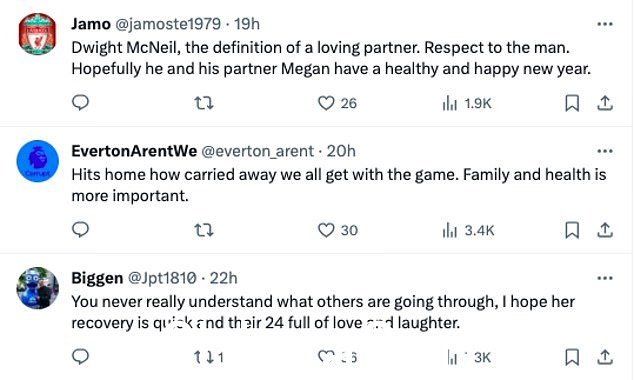Viewport: 634px width, 380px height.
Task: Open @jamoste1979 profile handle
Action: pos(168,24)
